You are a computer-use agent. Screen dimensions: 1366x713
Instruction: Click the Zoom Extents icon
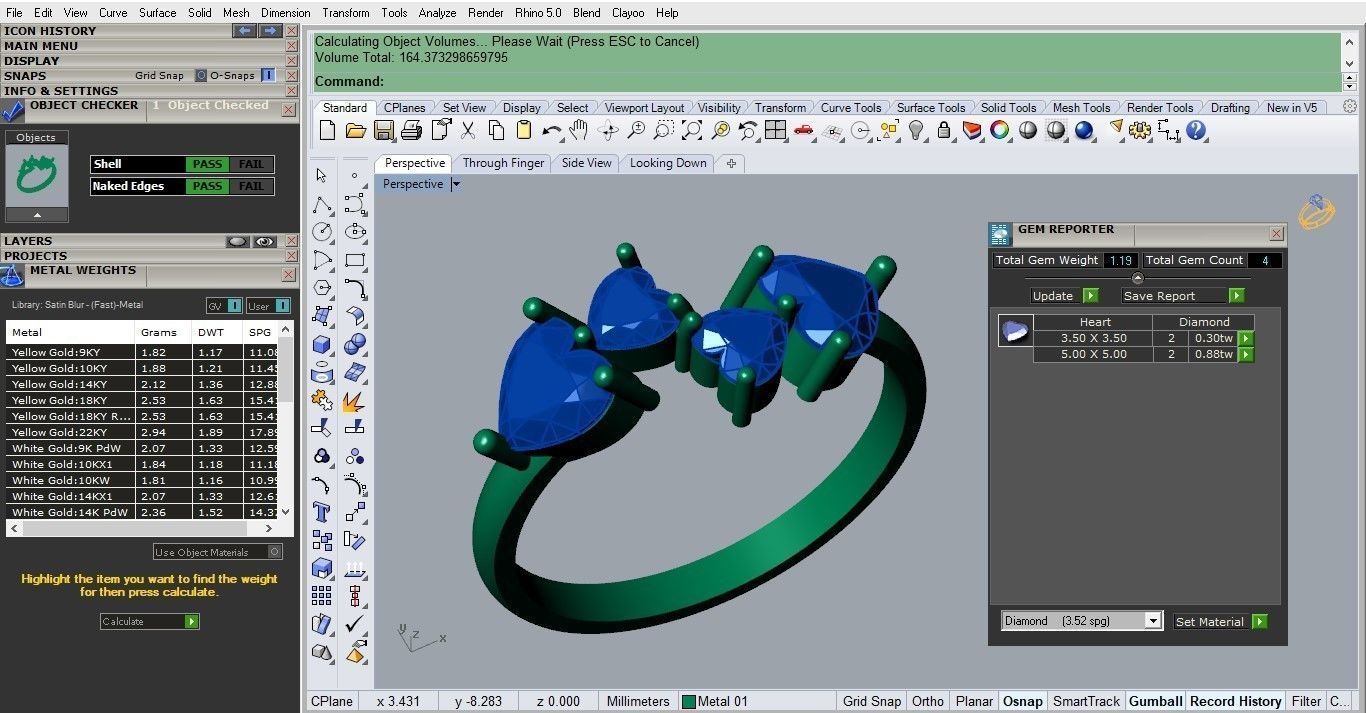coord(692,130)
